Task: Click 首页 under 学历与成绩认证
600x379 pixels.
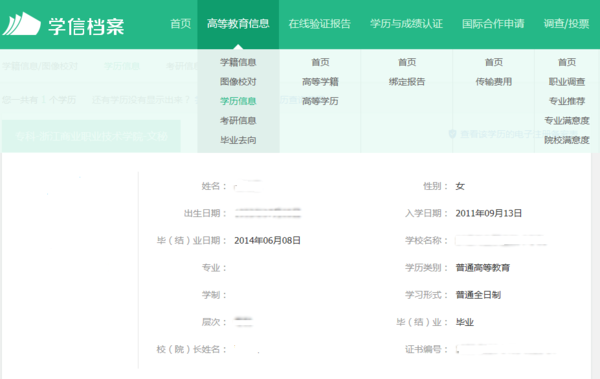Action: coord(407,62)
